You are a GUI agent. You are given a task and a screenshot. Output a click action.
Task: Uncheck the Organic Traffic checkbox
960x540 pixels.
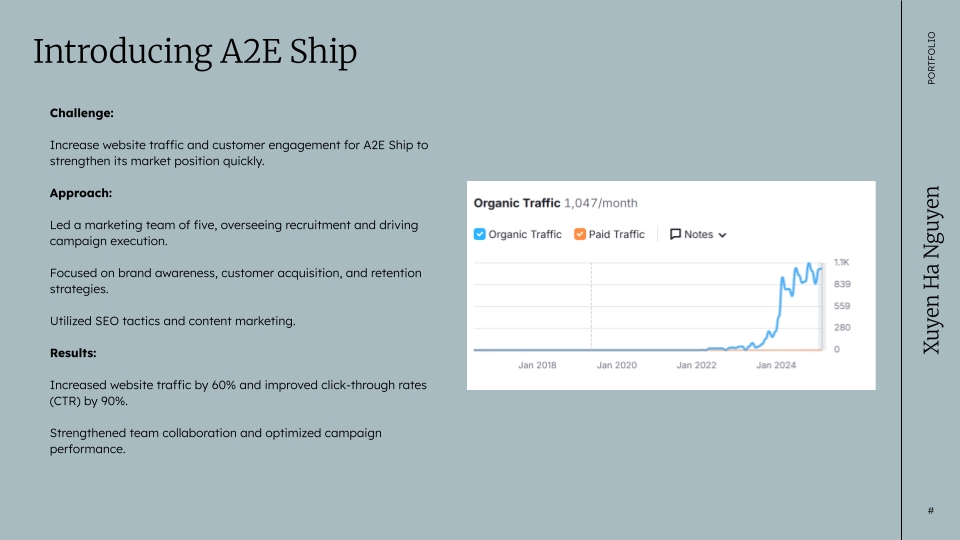[x=480, y=234]
